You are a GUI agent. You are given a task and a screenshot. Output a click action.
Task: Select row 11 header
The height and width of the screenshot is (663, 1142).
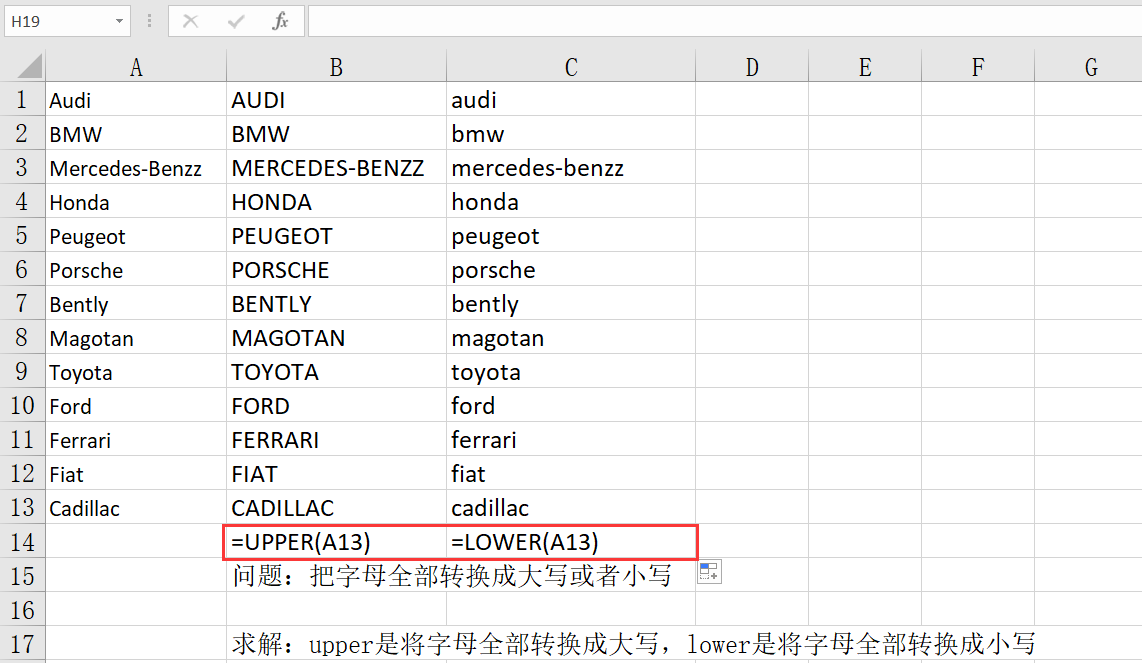[22, 439]
